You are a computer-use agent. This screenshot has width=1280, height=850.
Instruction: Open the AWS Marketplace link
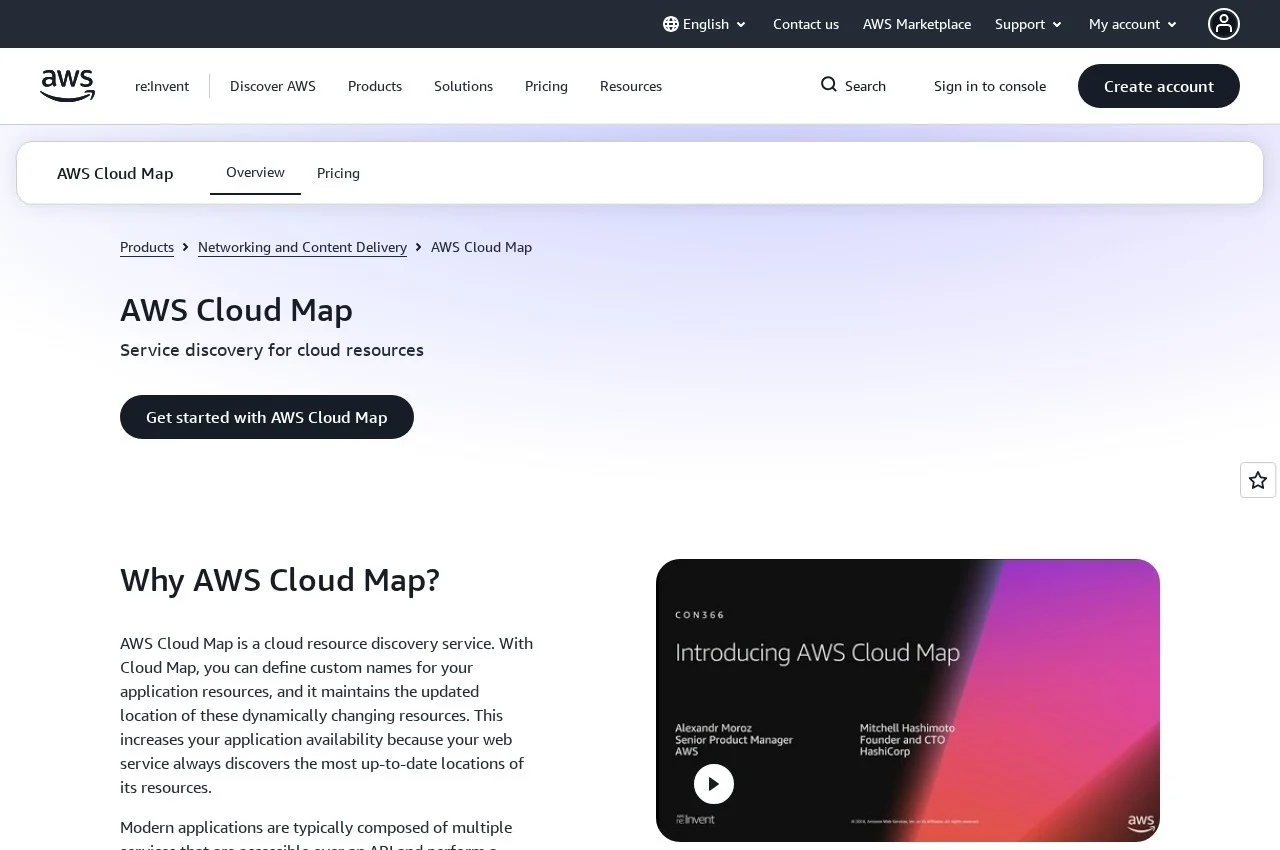[x=917, y=24]
